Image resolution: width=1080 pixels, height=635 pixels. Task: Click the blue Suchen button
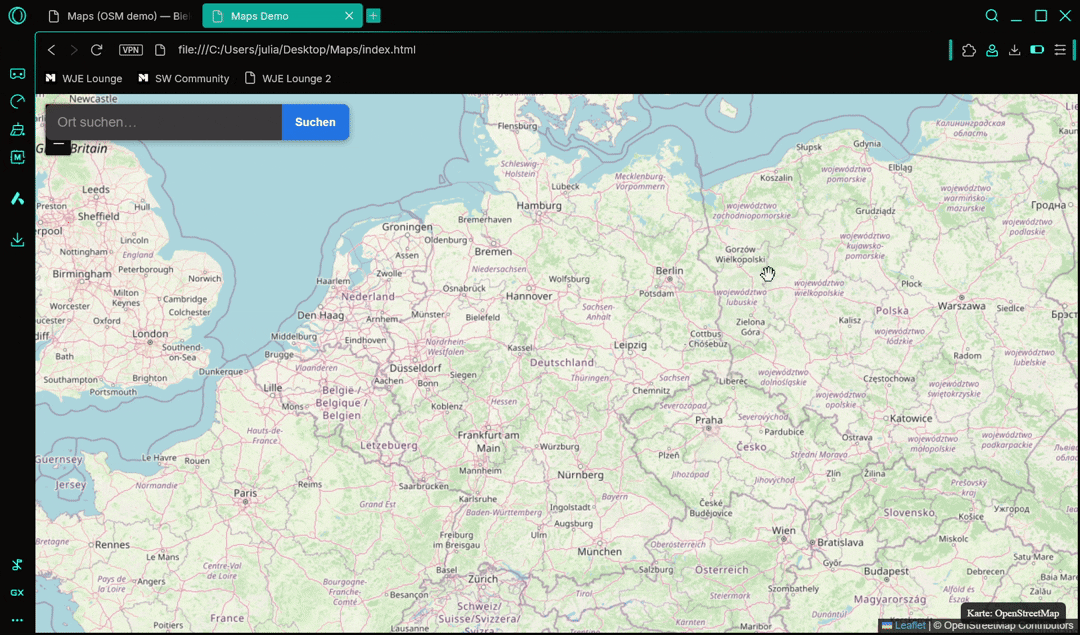click(x=315, y=122)
